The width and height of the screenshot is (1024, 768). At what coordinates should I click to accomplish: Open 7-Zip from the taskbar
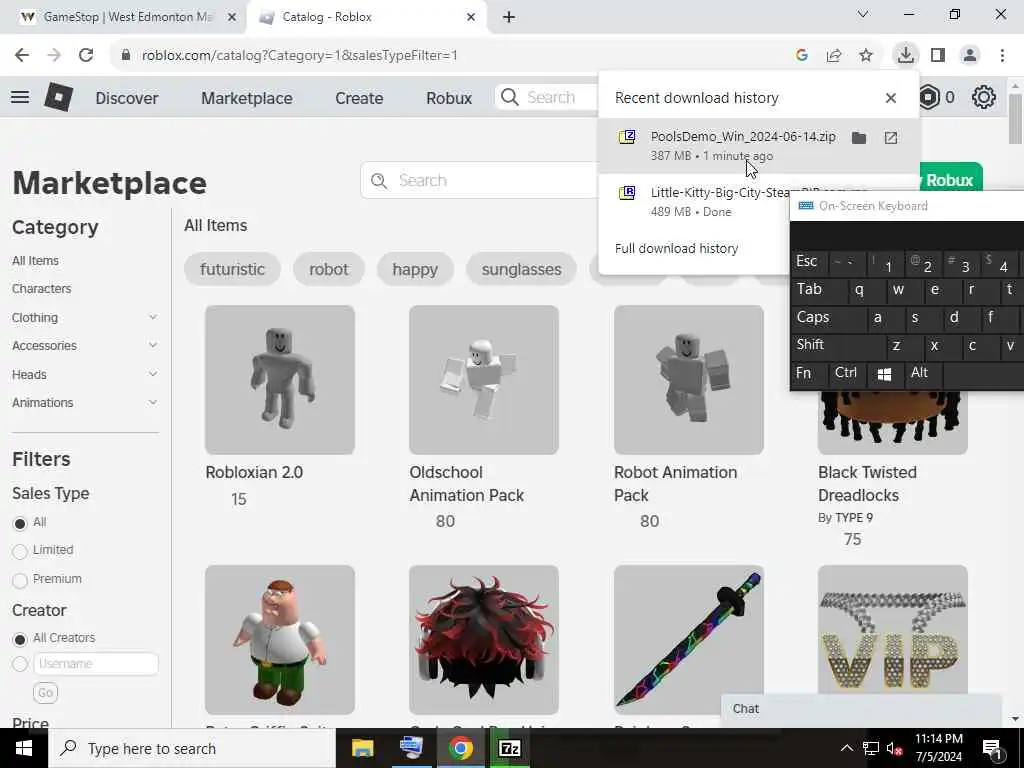509,748
